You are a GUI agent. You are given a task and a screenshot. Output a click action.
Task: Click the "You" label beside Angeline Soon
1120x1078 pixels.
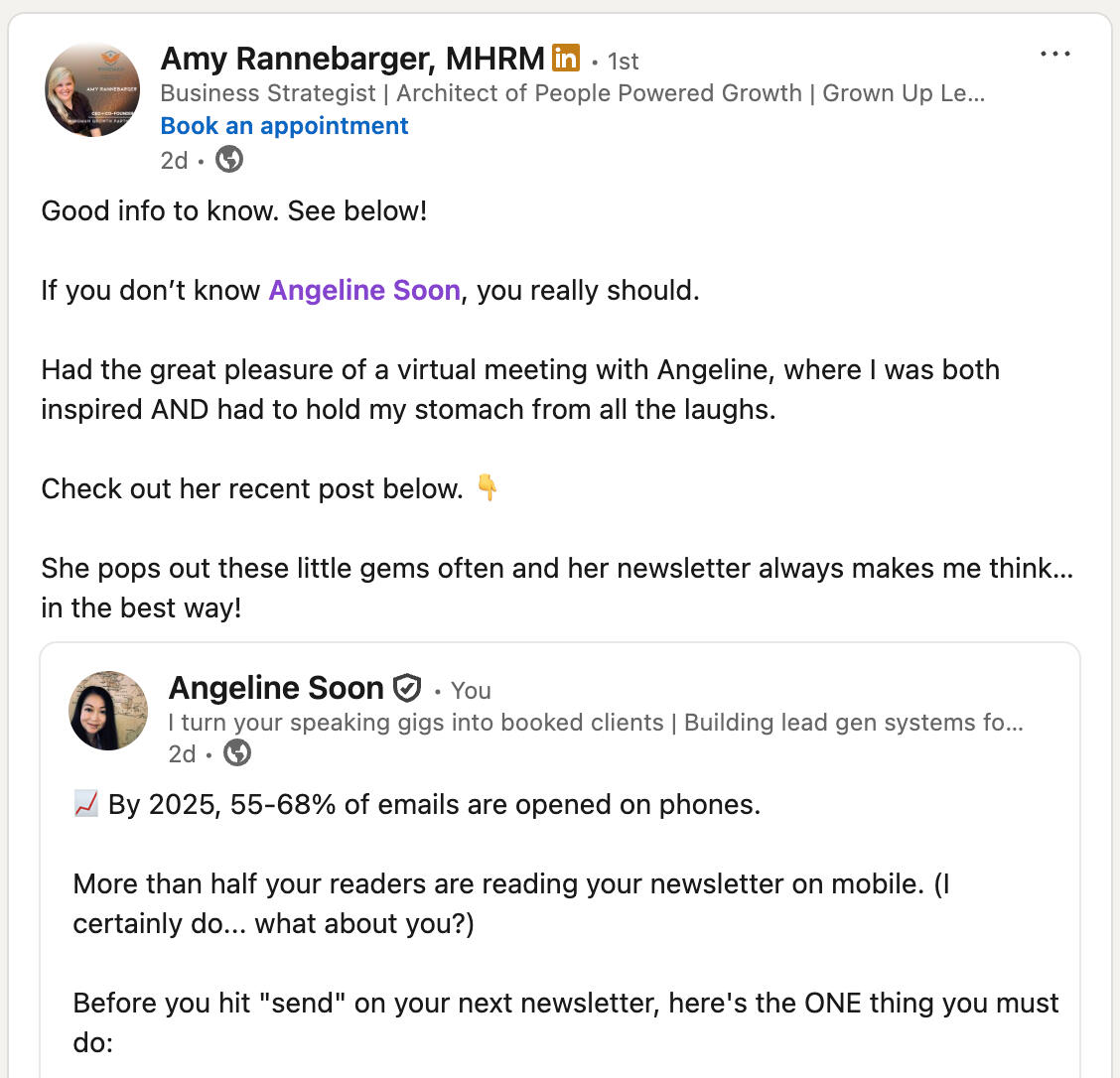point(471,691)
